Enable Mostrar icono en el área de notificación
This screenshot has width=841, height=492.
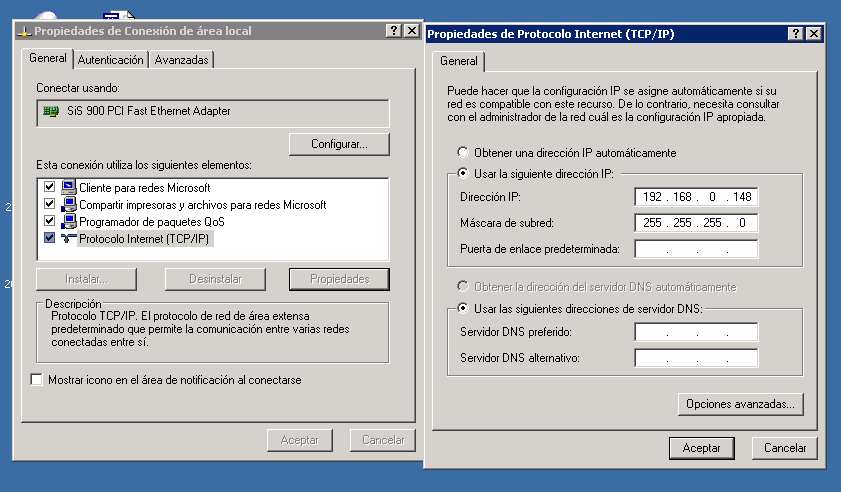pyautogui.click(x=36, y=380)
